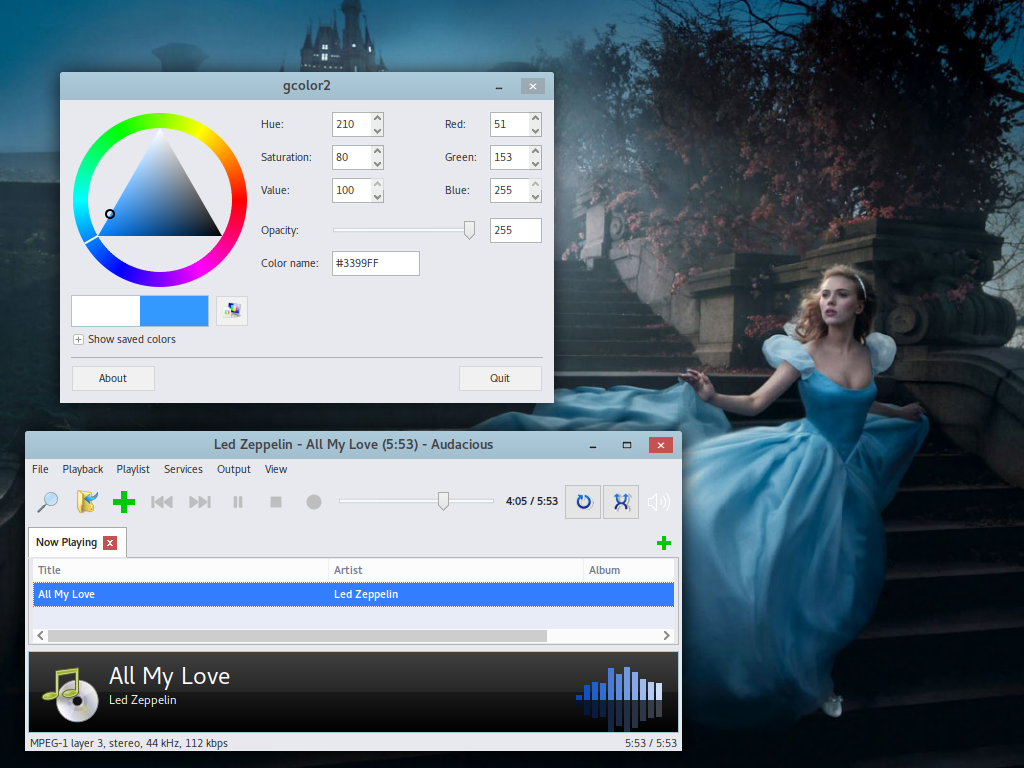This screenshot has width=1024, height=768.
Task: Open the View menu
Action: [276, 469]
